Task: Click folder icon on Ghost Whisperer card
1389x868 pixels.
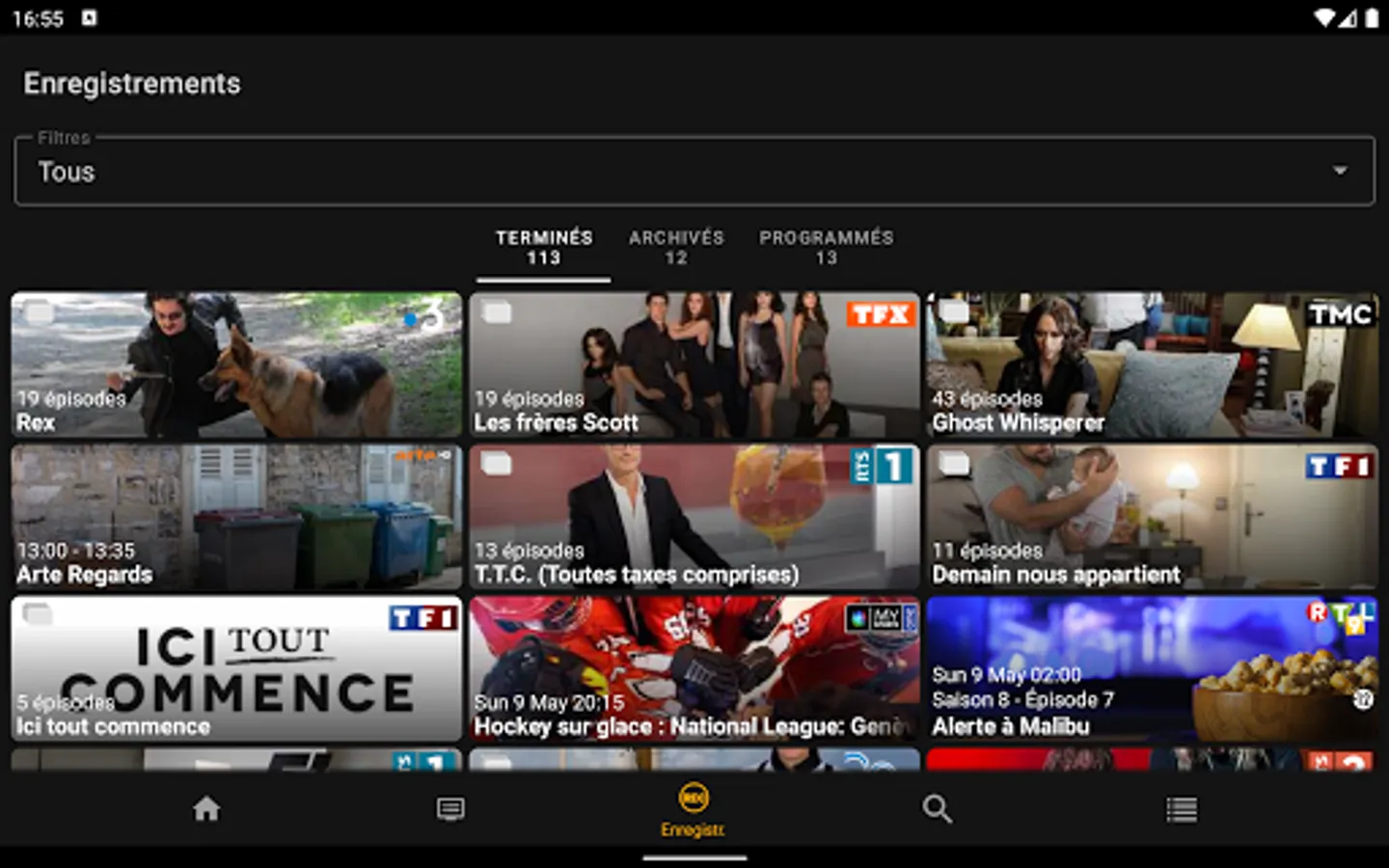Action: 954,312
